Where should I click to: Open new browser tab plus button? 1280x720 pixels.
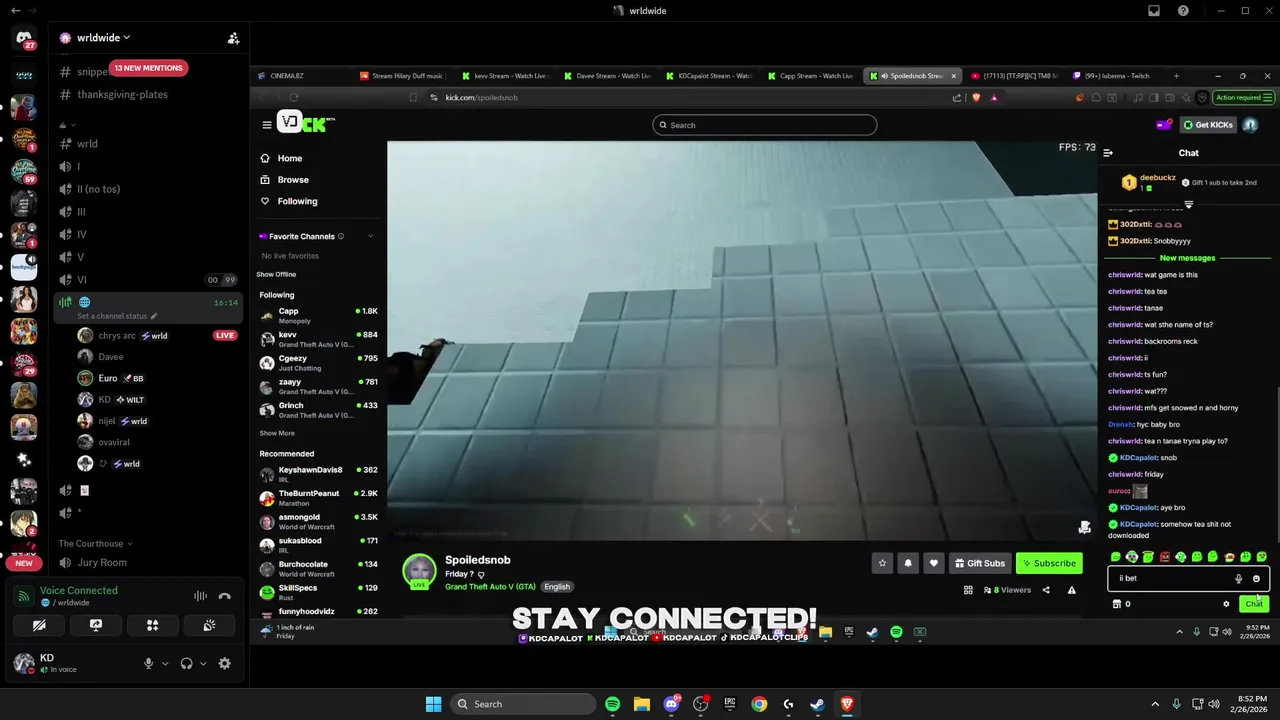[1176, 76]
